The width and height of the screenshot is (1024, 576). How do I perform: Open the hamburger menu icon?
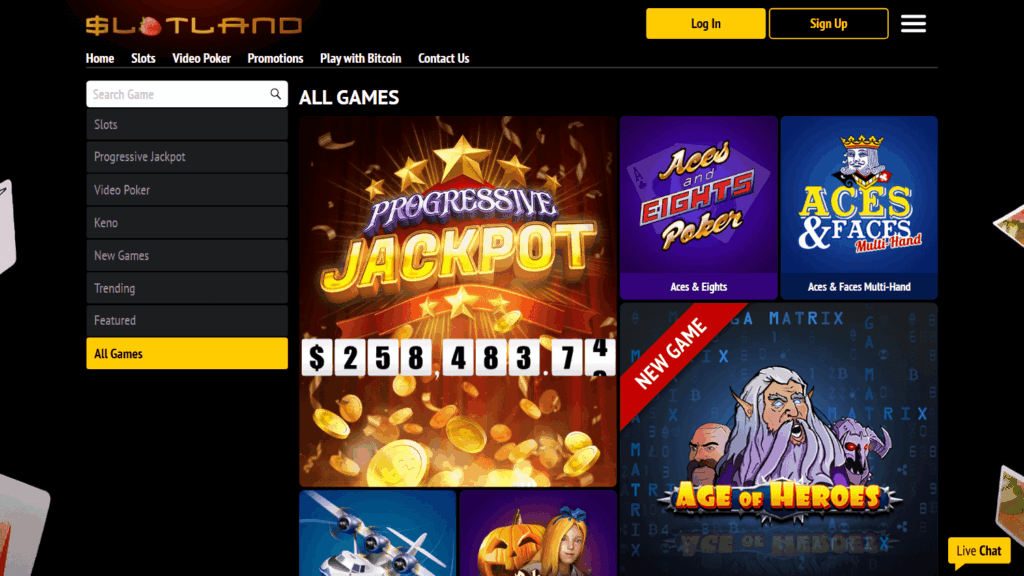(913, 24)
